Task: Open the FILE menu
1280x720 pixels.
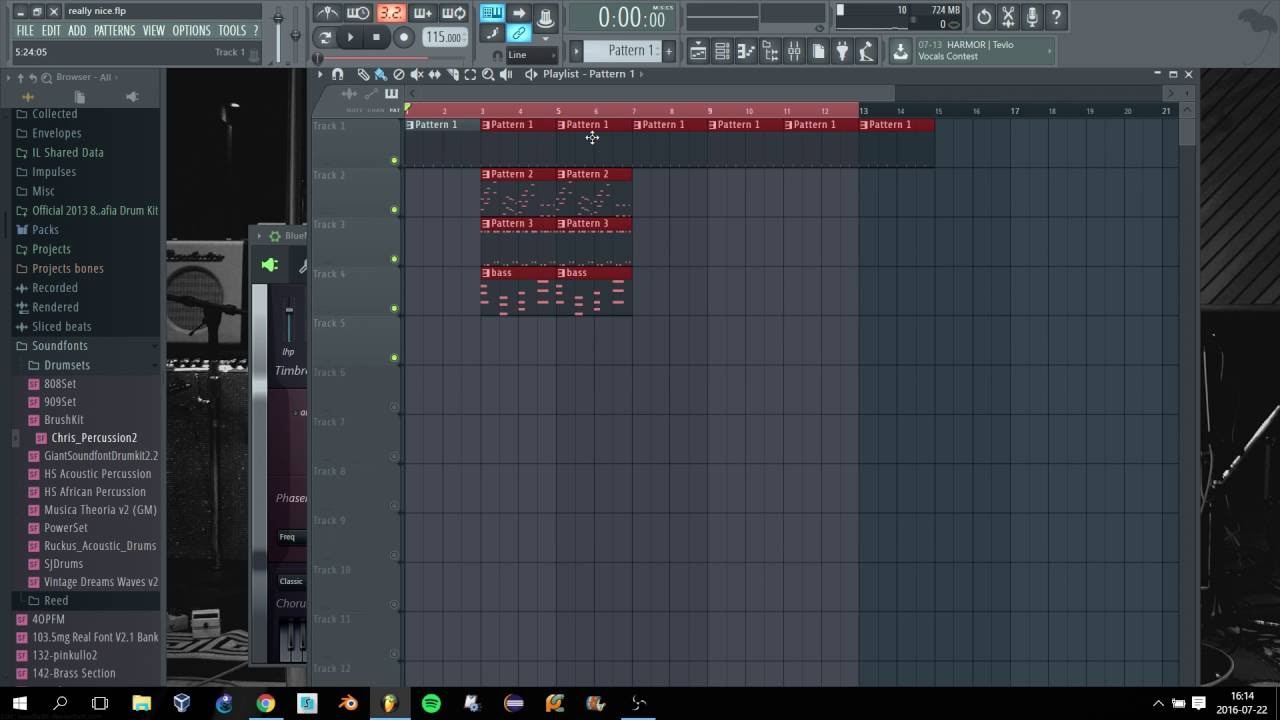Action: click(x=25, y=31)
